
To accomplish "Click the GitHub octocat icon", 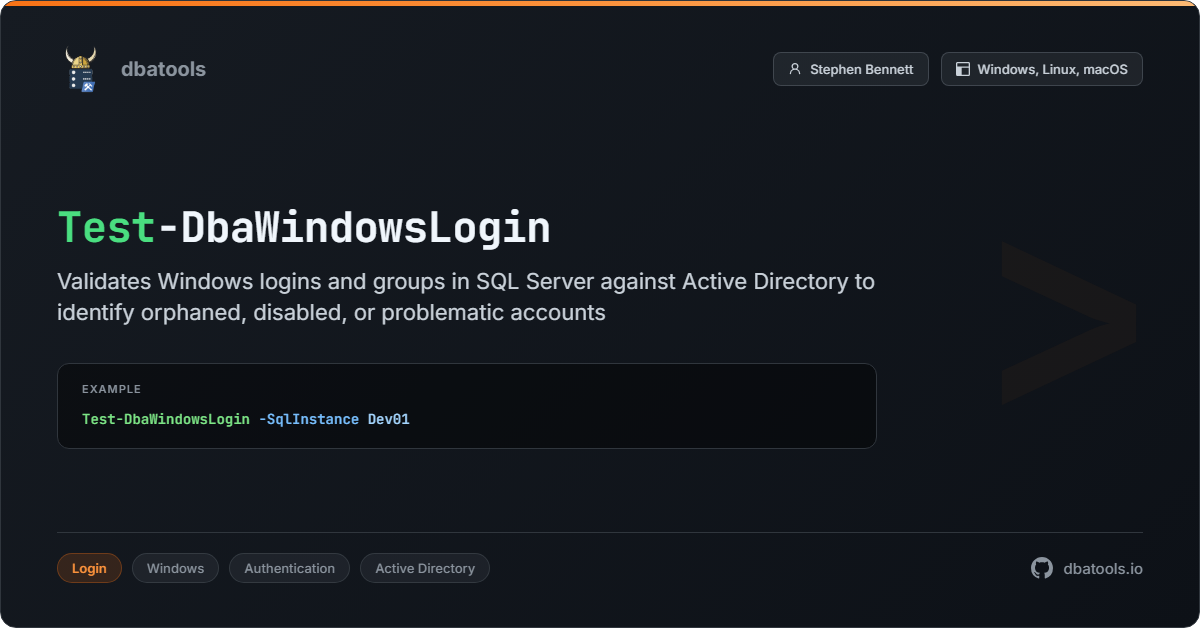I will point(1042,568).
